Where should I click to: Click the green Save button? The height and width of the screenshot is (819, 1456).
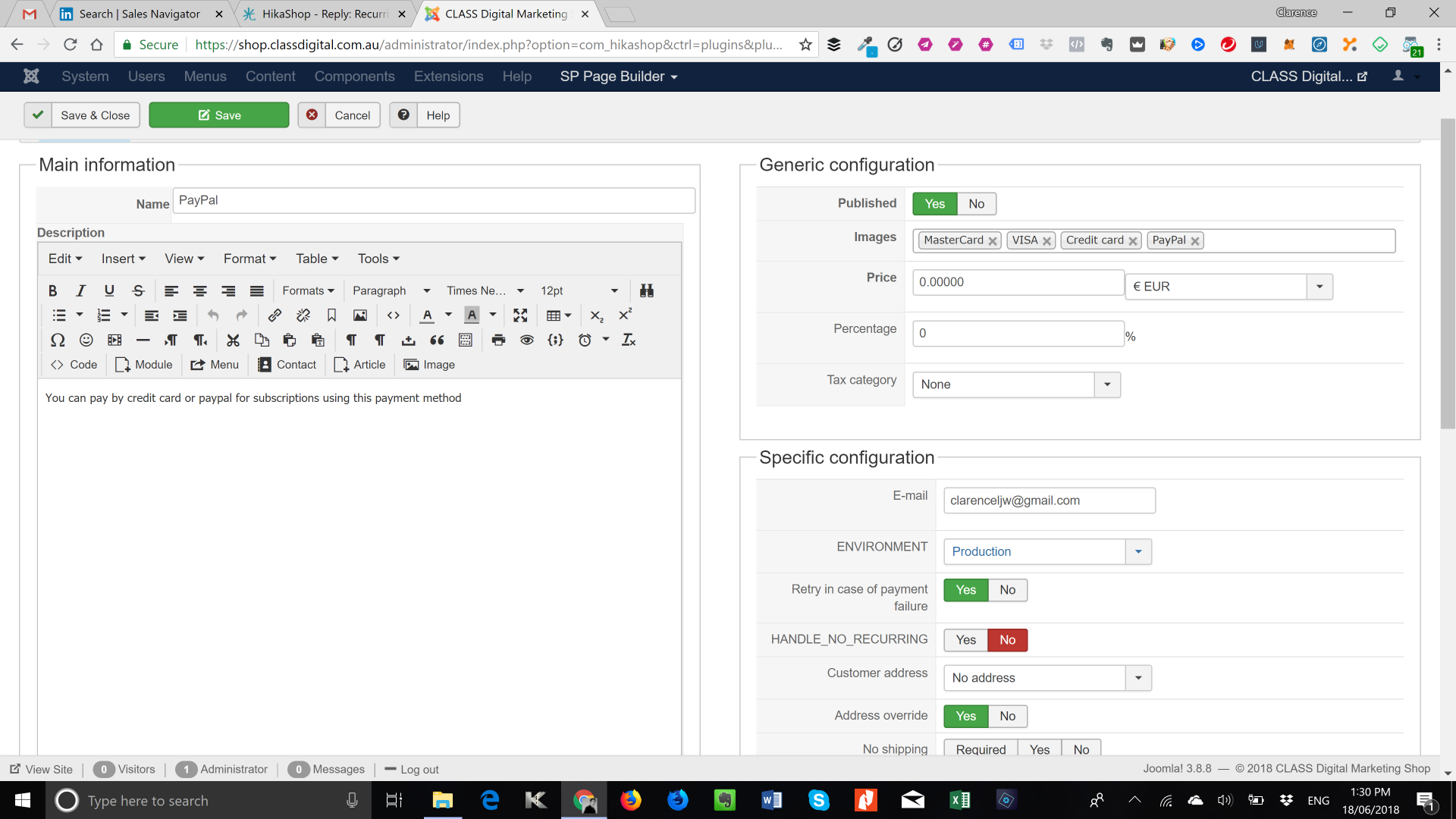point(219,115)
